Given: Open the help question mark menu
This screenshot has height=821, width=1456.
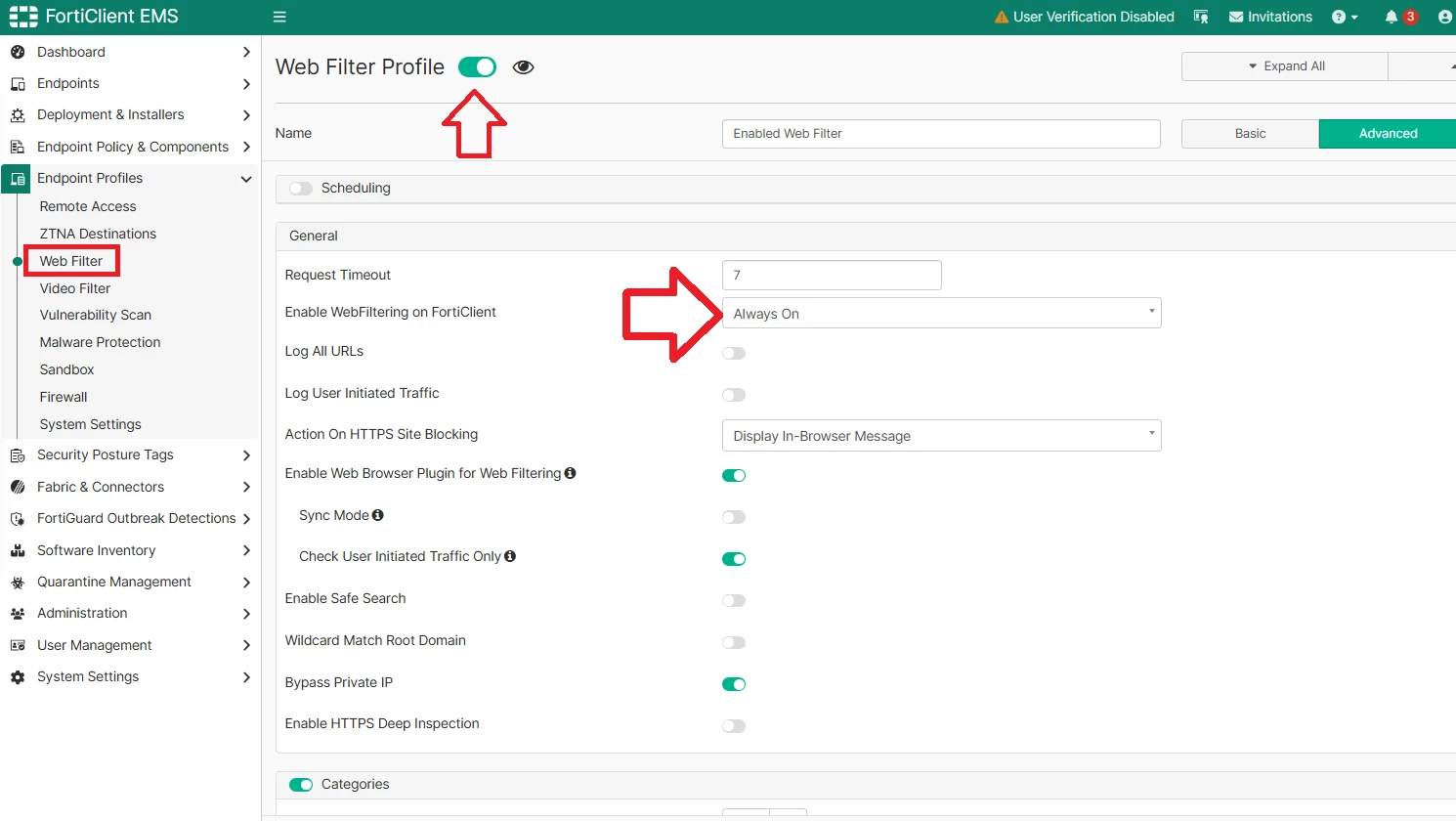Looking at the screenshot, I should point(1345,17).
